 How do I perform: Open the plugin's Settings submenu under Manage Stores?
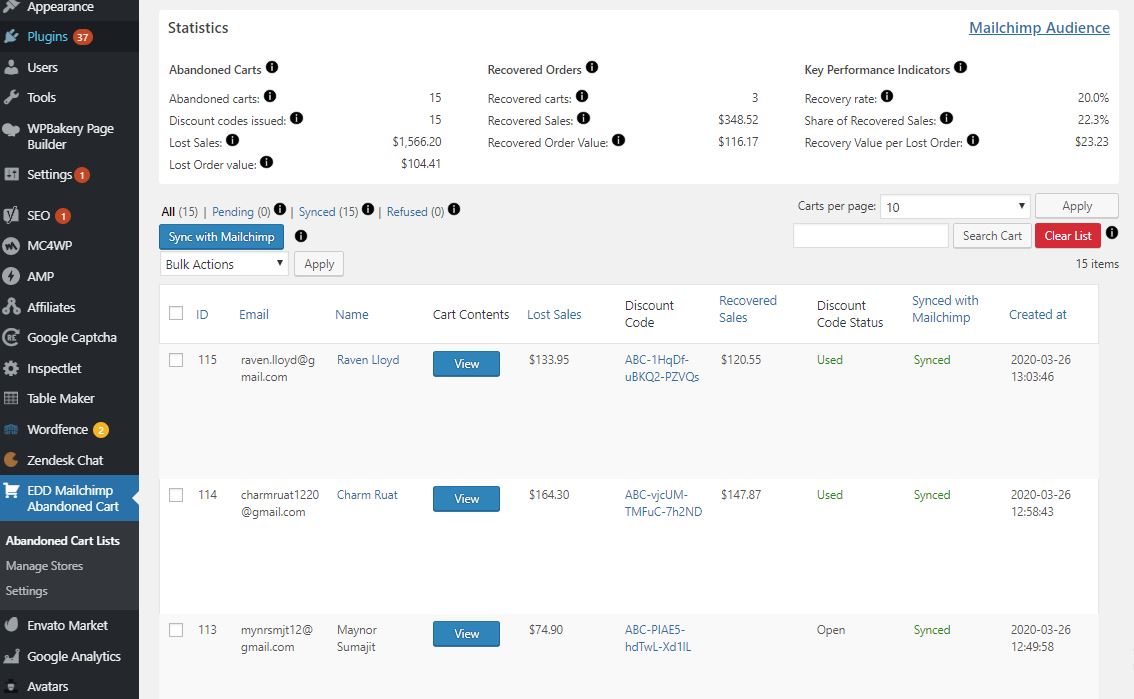pyautogui.click(x=27, y=591)
